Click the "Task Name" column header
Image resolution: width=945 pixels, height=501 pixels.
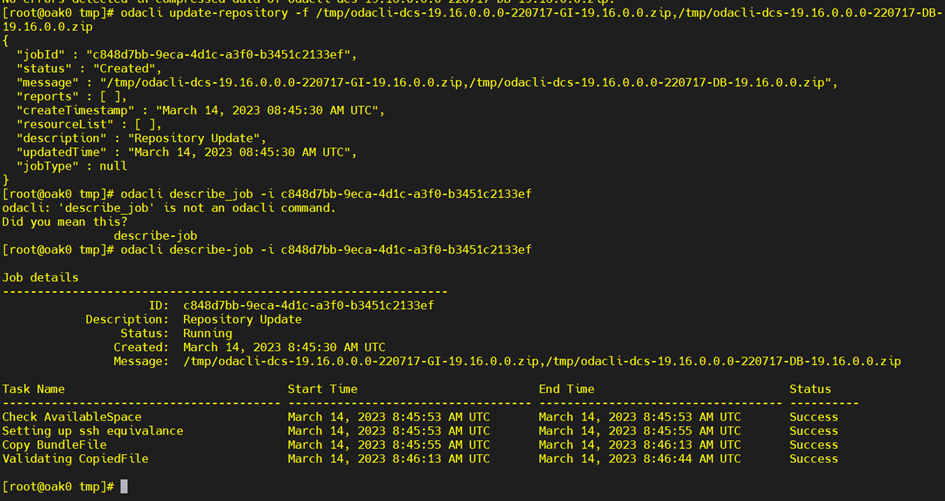coord(33,389)
